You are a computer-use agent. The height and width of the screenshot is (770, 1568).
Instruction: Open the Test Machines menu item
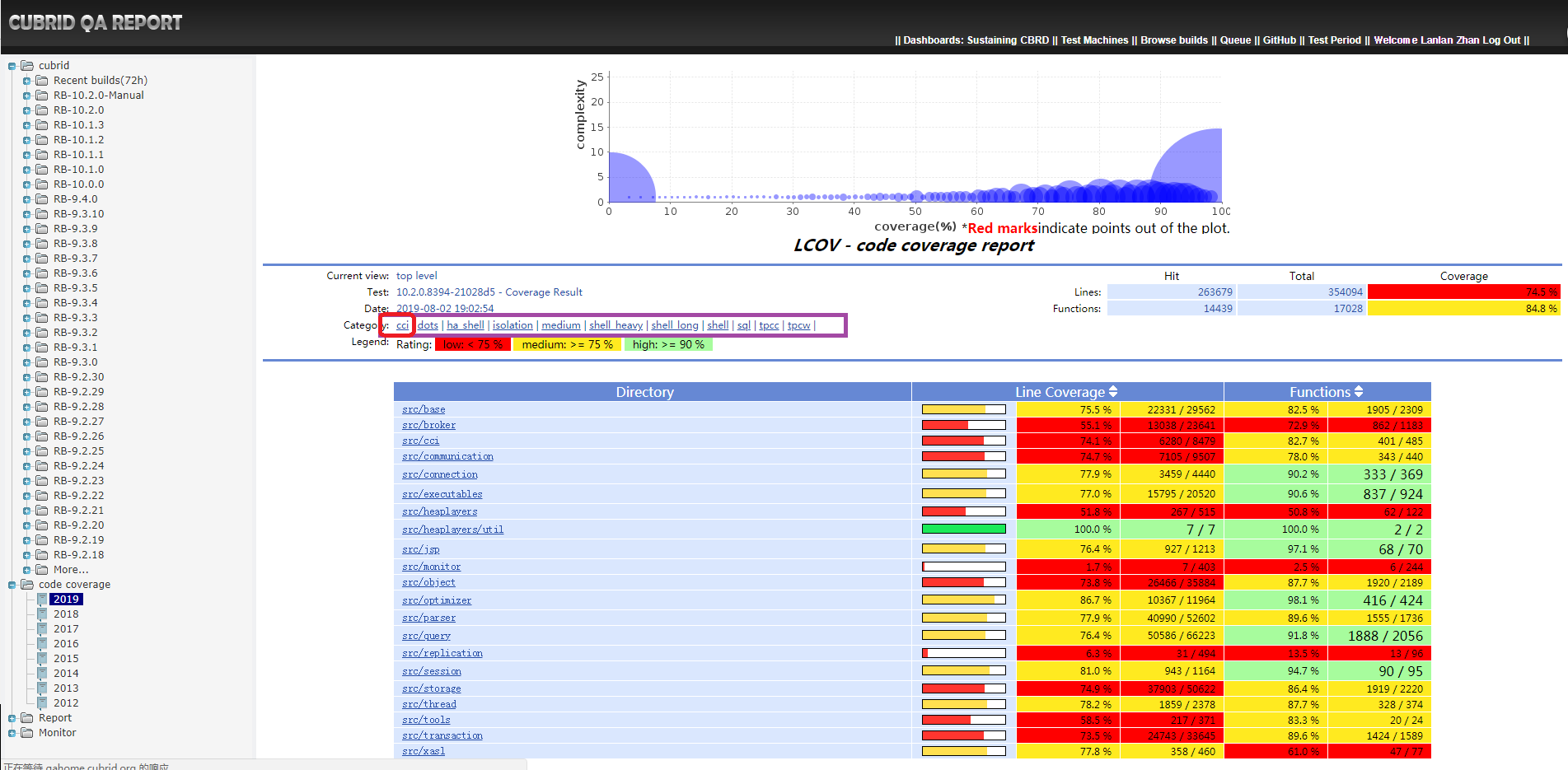click(x=1094, y=40)
